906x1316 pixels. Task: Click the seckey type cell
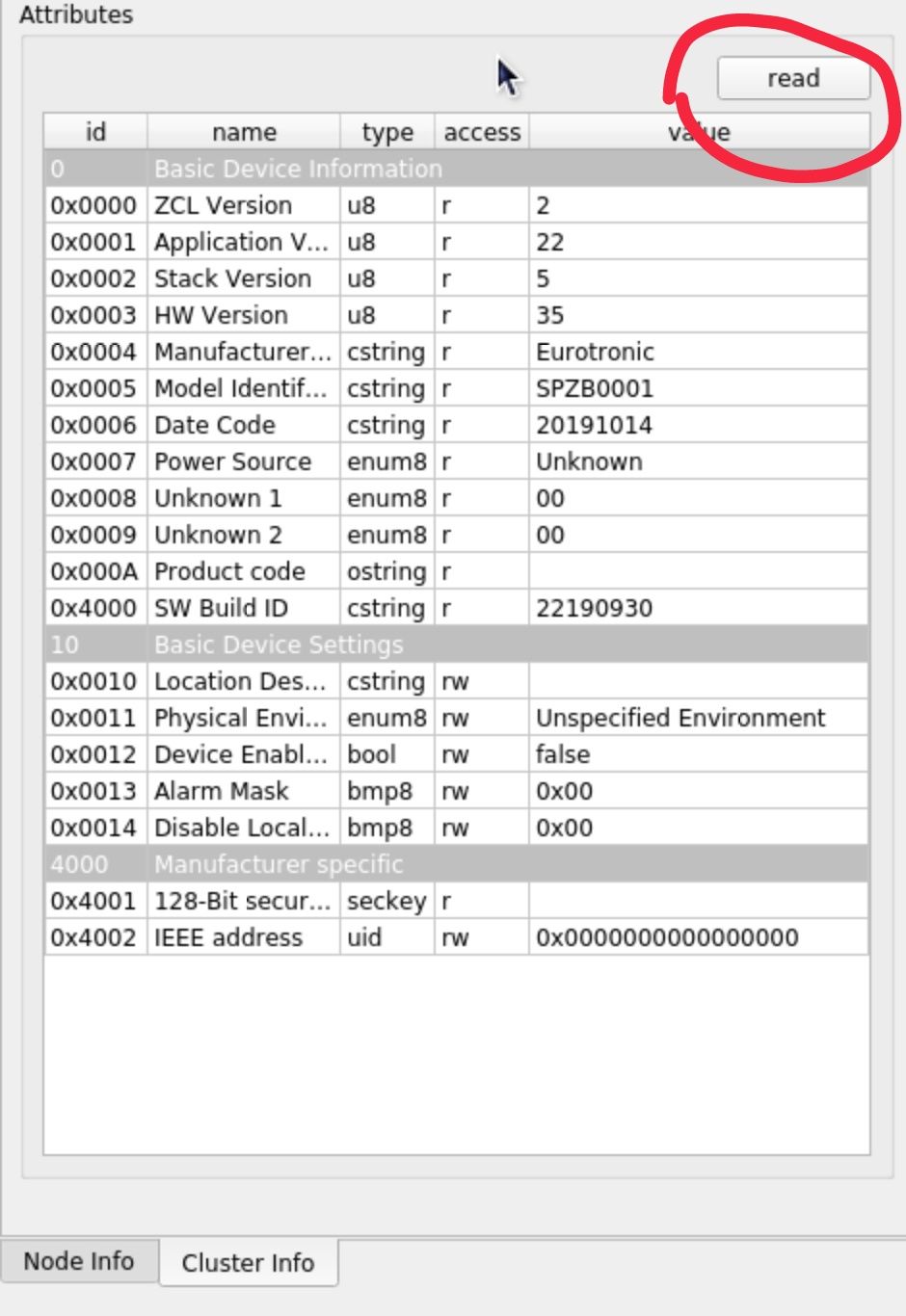(x=386, y=901)
